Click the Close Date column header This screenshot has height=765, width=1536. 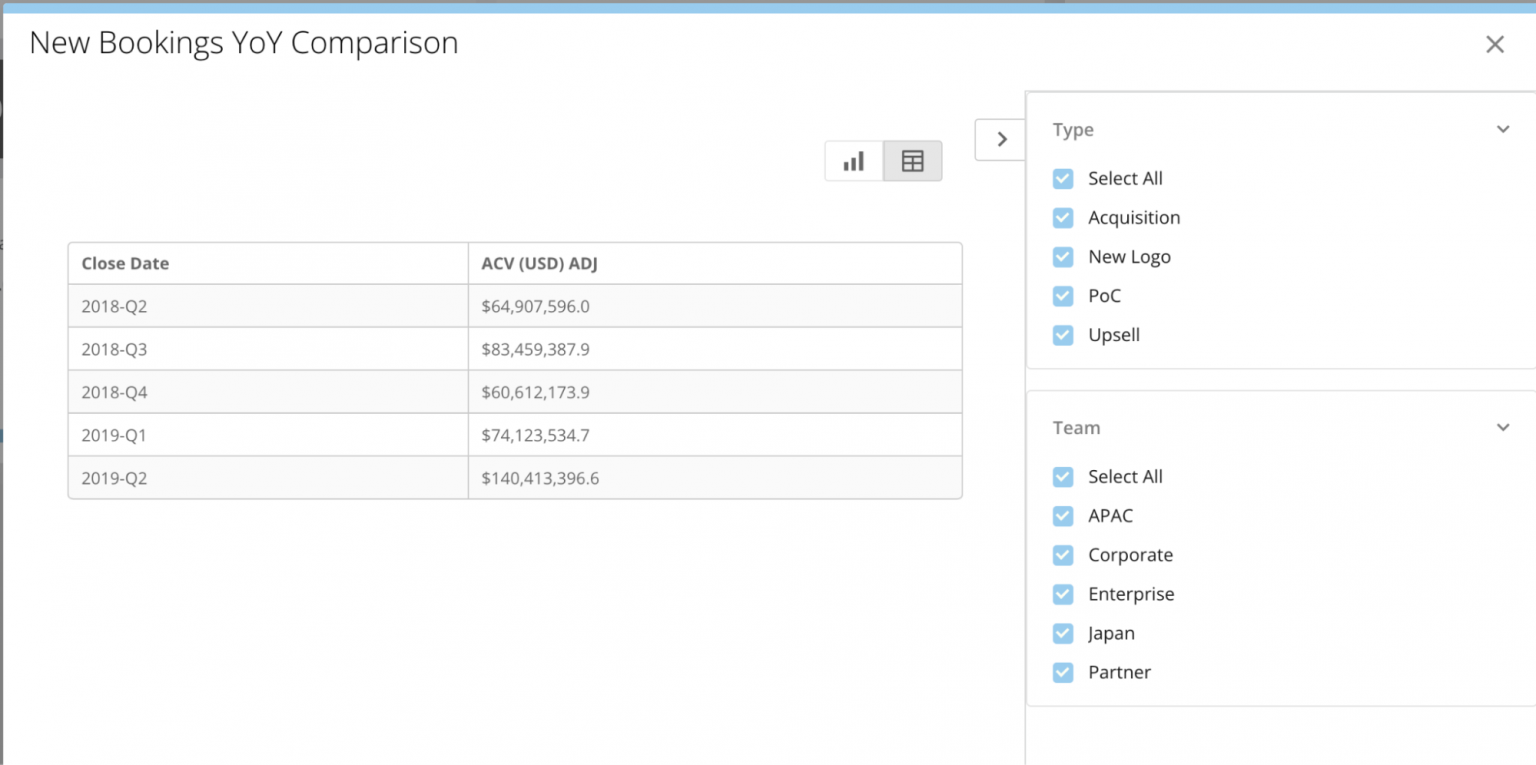point(125,263)
